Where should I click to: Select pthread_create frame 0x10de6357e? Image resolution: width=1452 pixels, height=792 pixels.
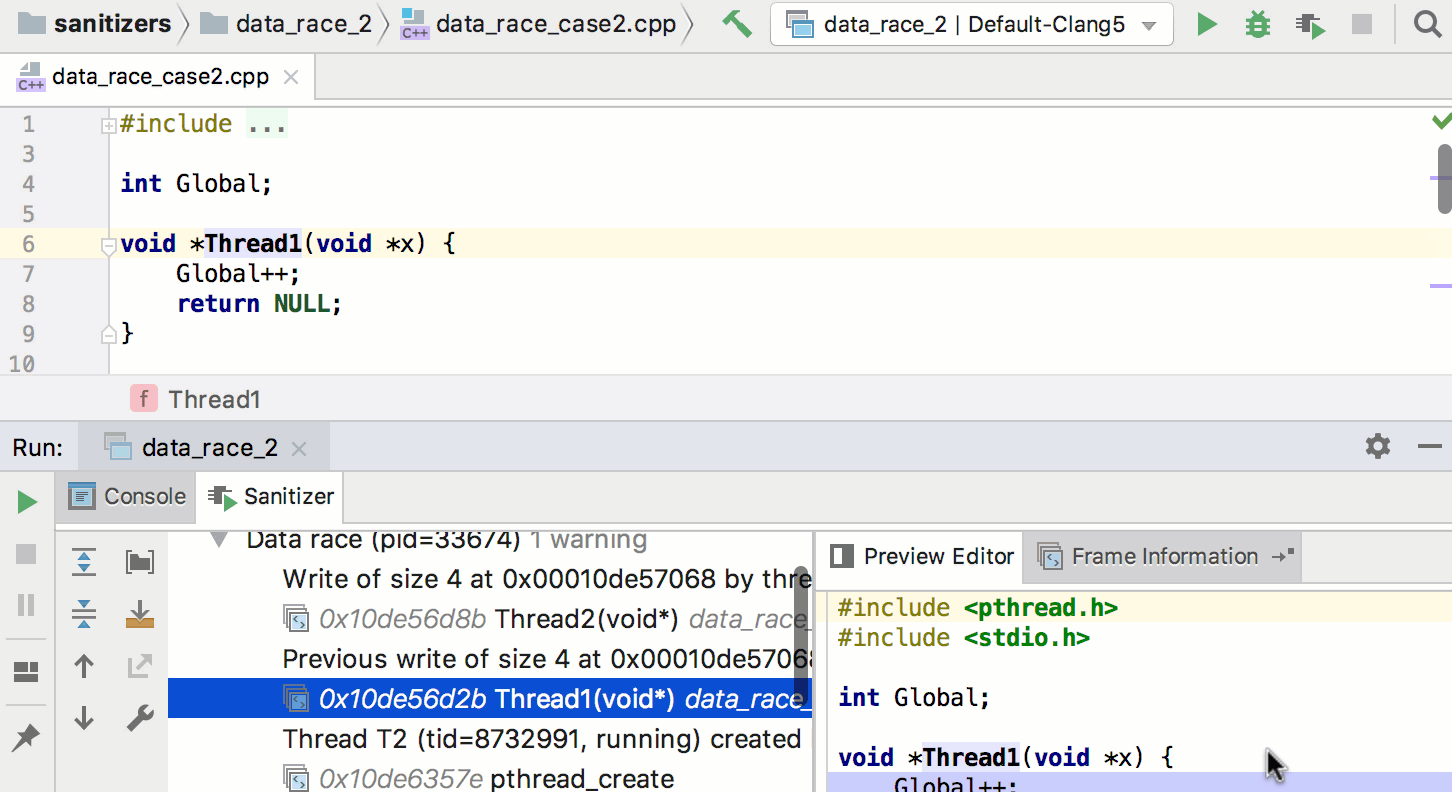[x=478, y=779]
